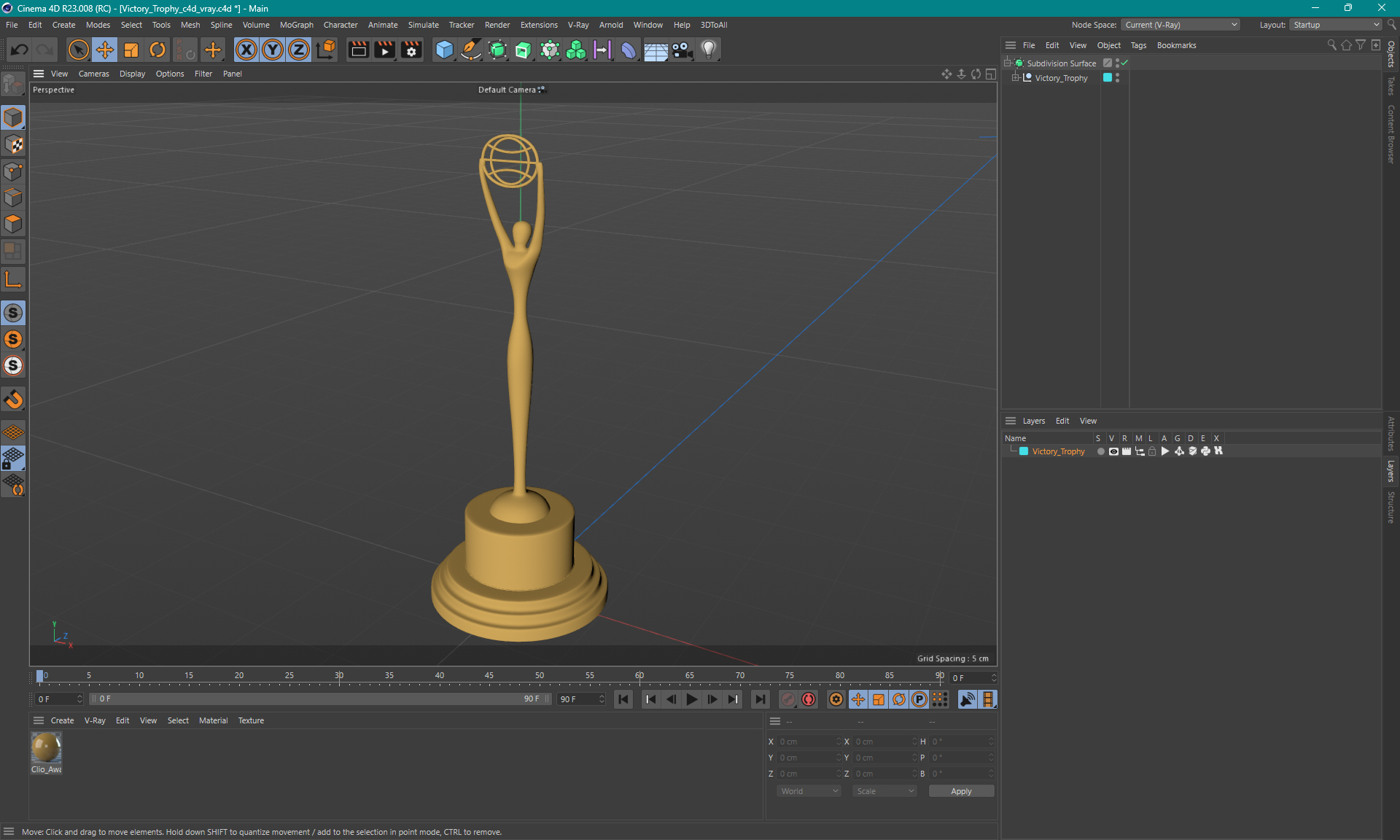Select the Spline Pen tool
This screenshot has width=1400, height=840.
(471, 50)
